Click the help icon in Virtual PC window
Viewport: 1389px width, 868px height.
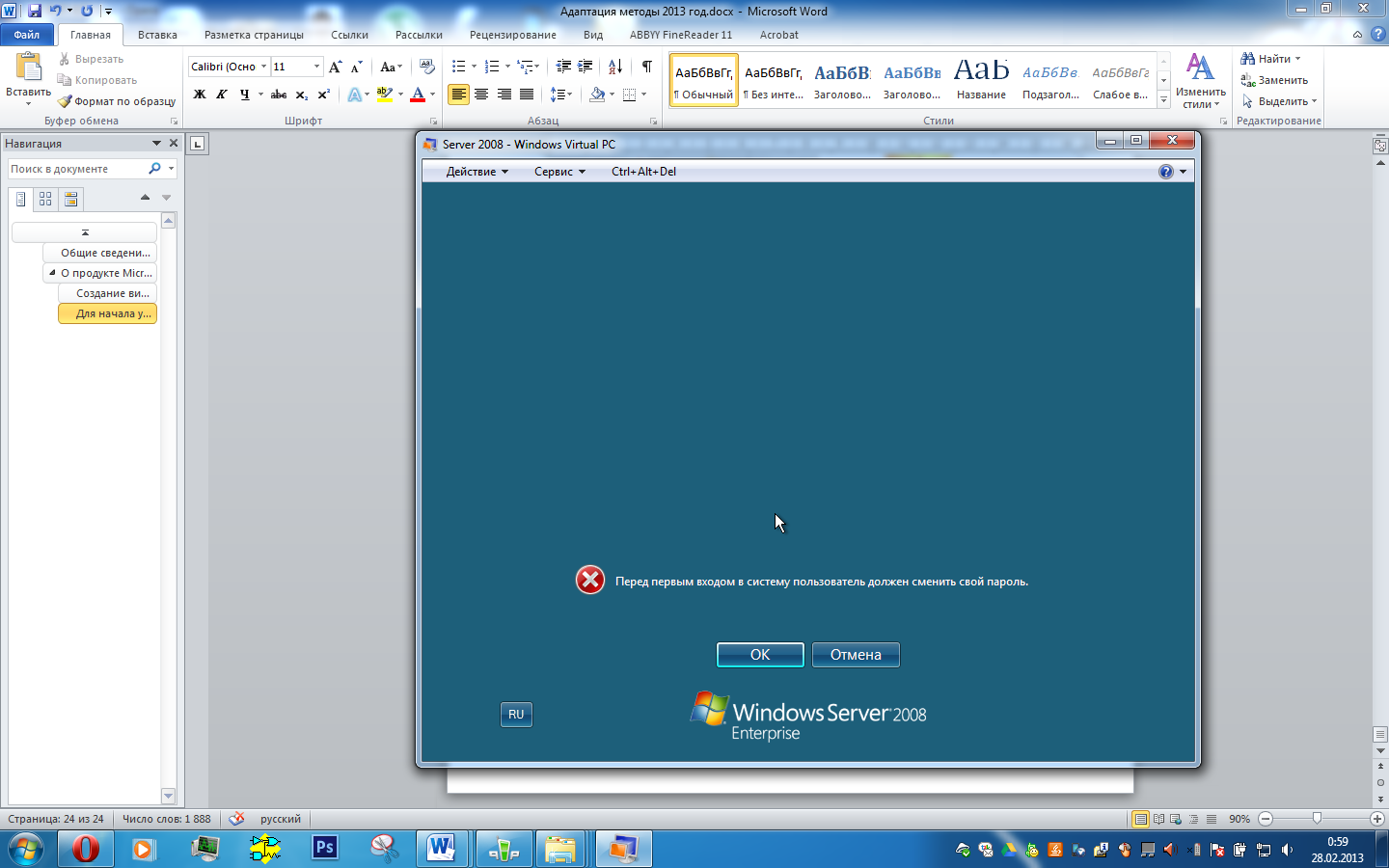click(x=1166, y=172)
